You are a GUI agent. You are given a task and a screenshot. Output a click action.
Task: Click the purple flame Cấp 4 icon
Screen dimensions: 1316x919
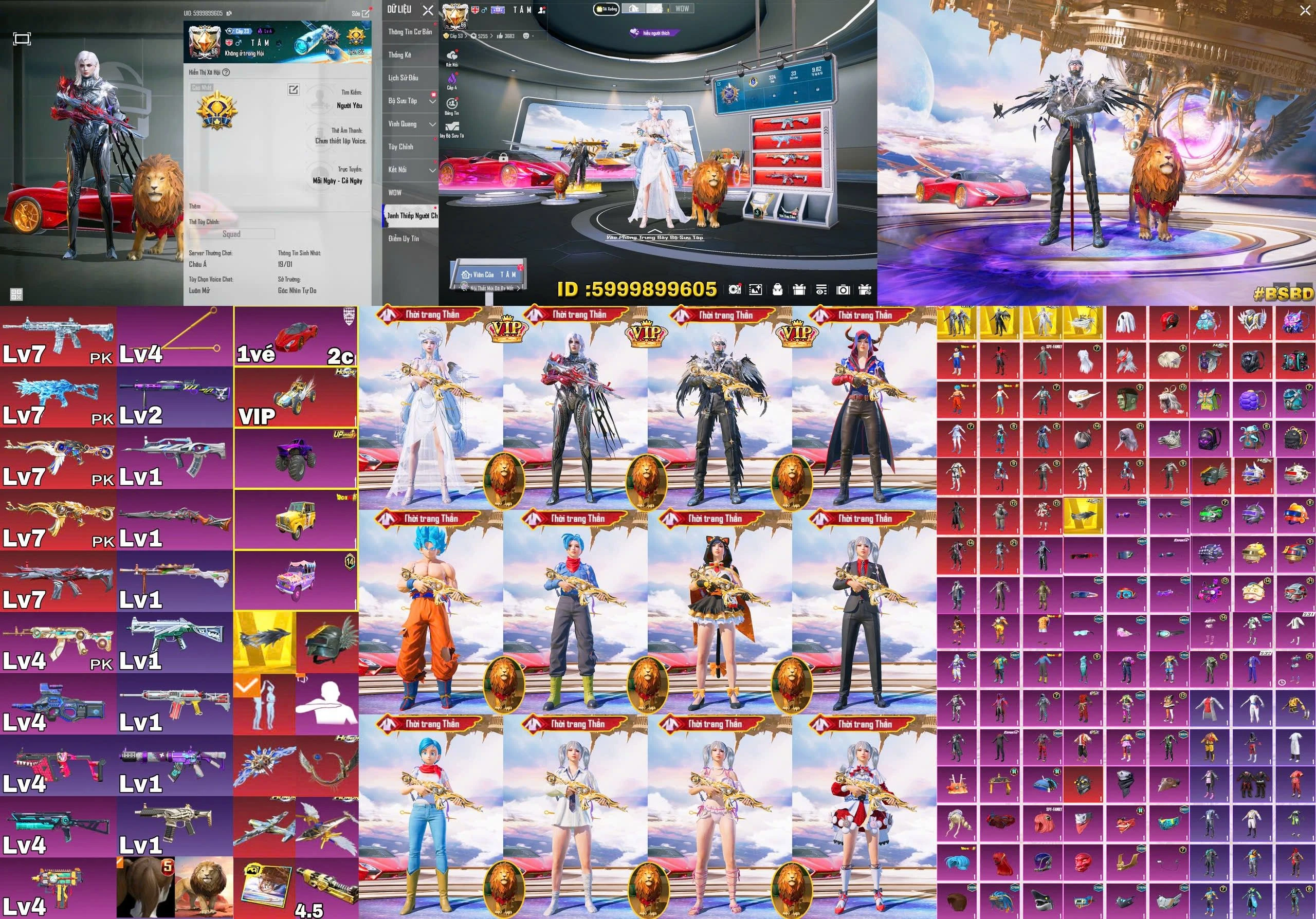point(452,80)
